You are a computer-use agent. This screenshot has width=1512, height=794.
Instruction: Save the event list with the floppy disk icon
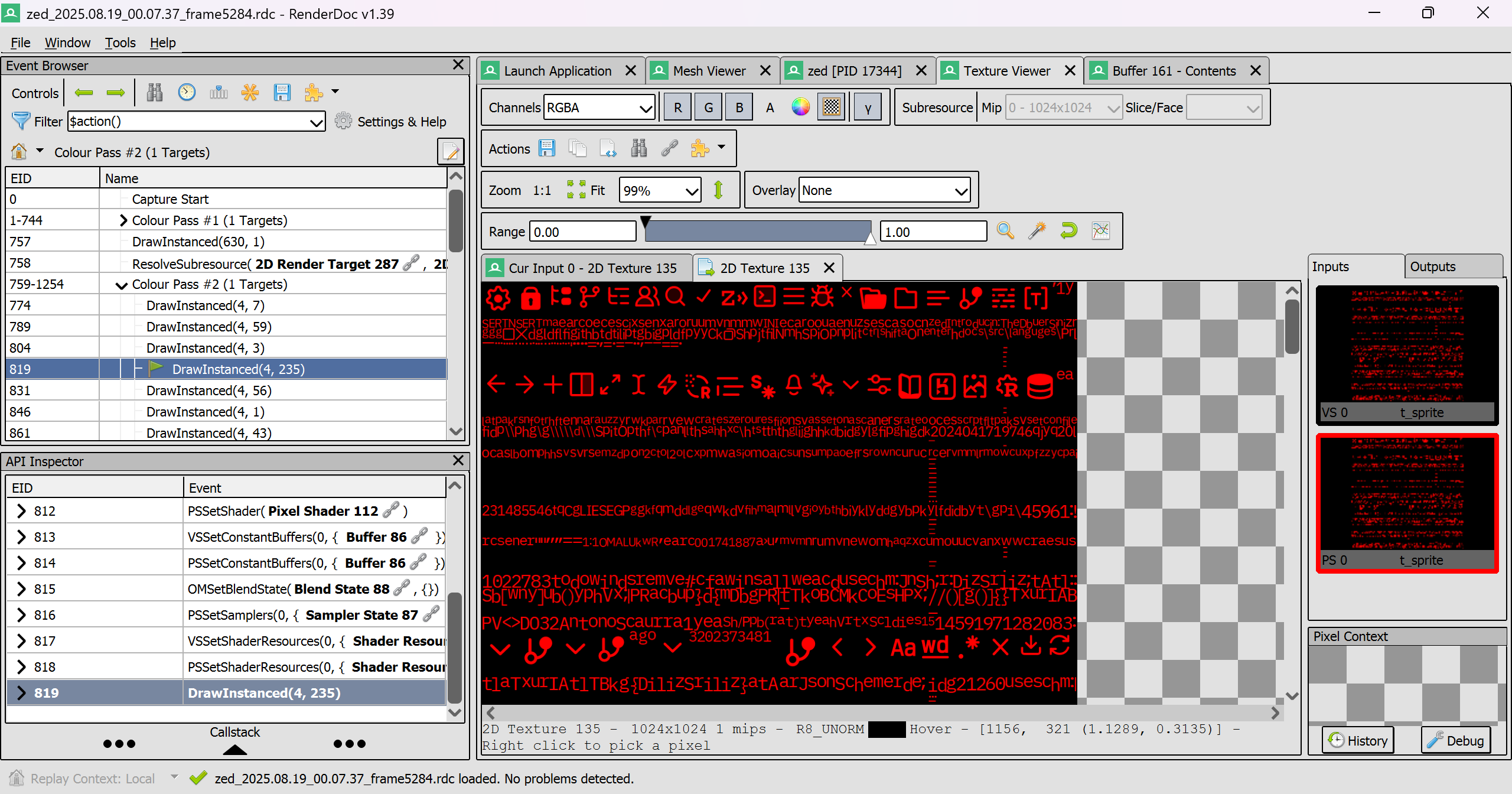click(282, 93)
